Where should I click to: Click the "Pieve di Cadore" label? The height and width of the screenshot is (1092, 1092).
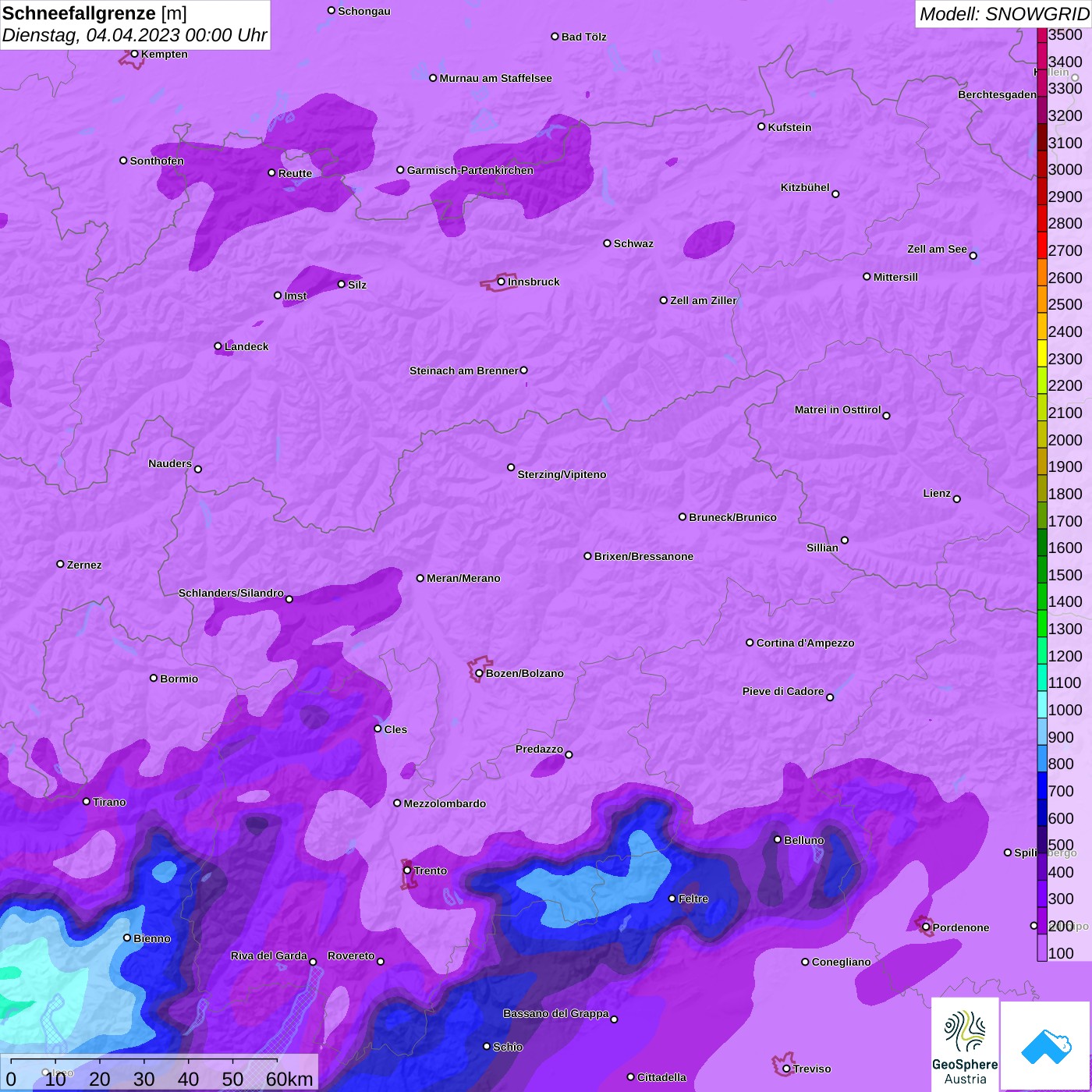click(783, 691)
